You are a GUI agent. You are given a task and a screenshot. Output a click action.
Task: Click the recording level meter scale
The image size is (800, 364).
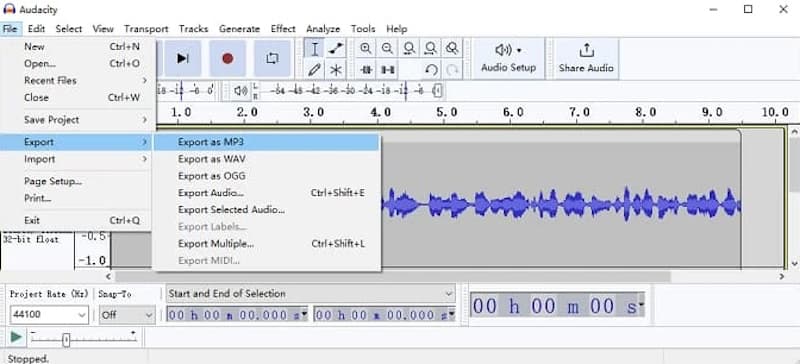pyautogui.click(x=186, y=91)
